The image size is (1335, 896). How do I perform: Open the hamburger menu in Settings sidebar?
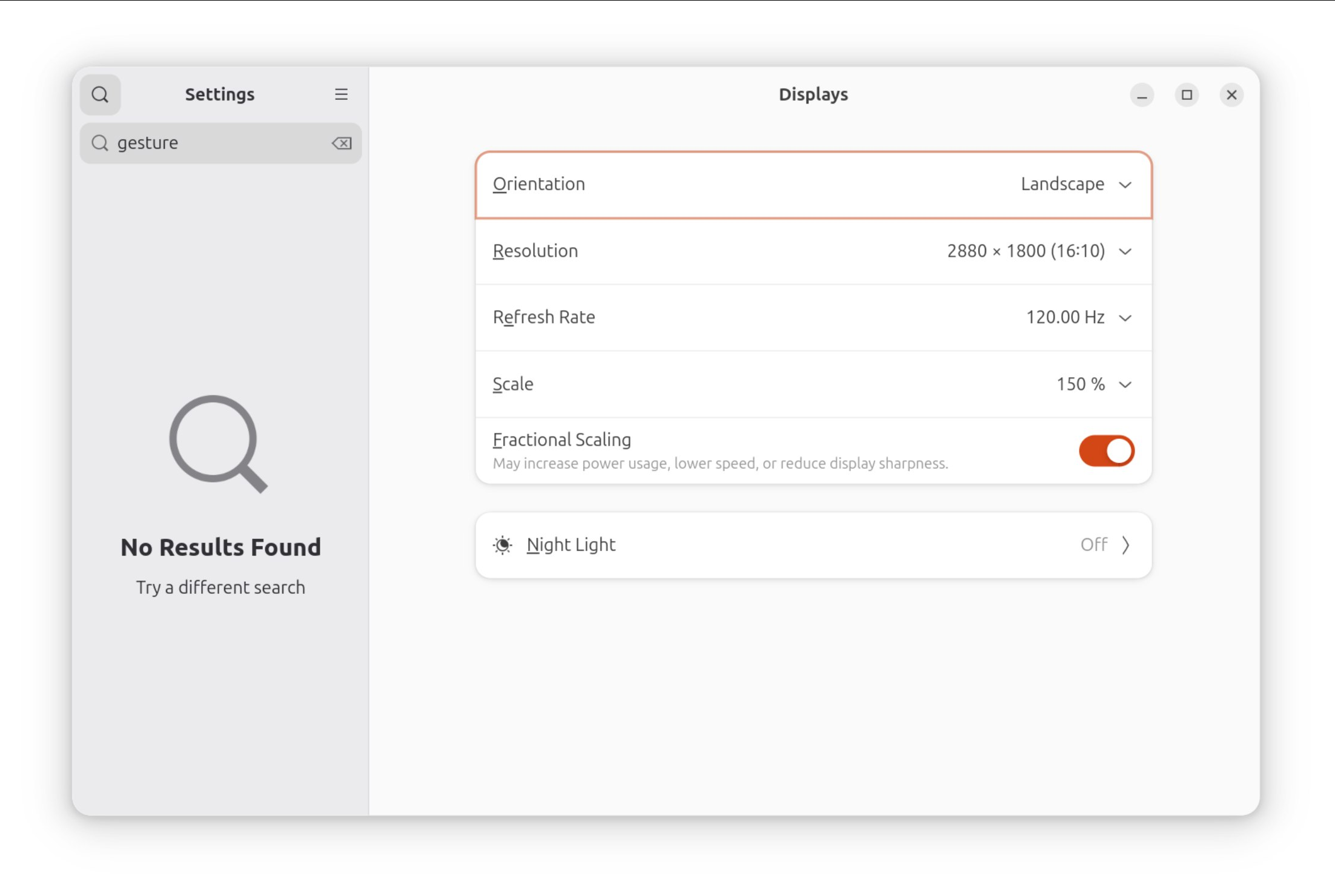pyautogui.click(x=341, y=94)
